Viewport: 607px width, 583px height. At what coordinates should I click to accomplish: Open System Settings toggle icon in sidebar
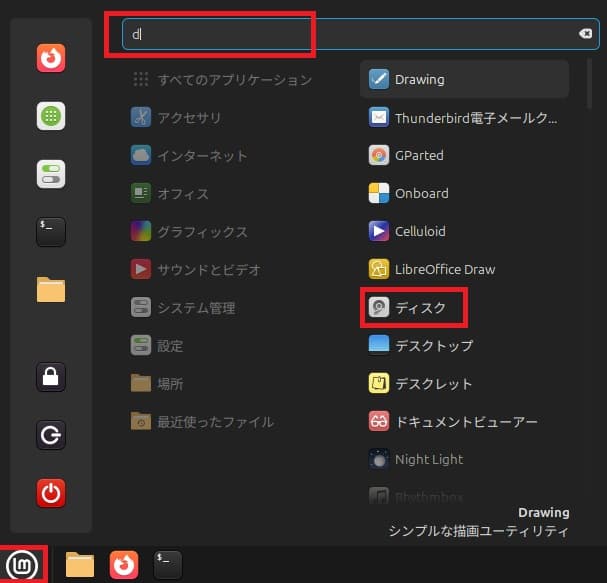[x=51, y=174]
